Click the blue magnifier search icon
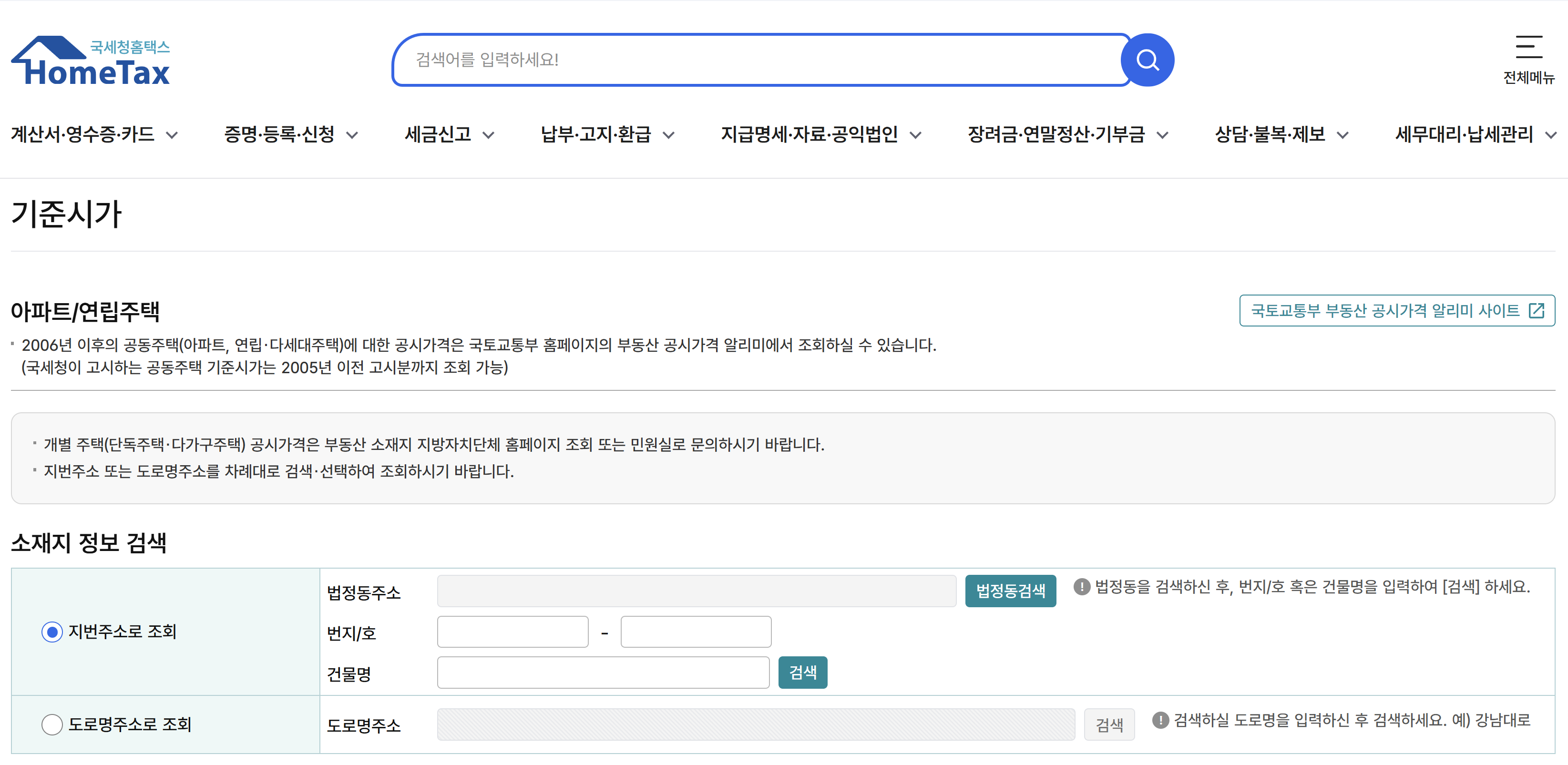 click(x=1147, y=60)
